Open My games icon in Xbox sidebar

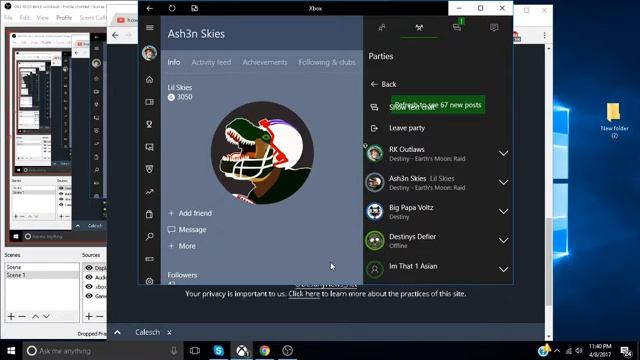[x=149, y=102]
